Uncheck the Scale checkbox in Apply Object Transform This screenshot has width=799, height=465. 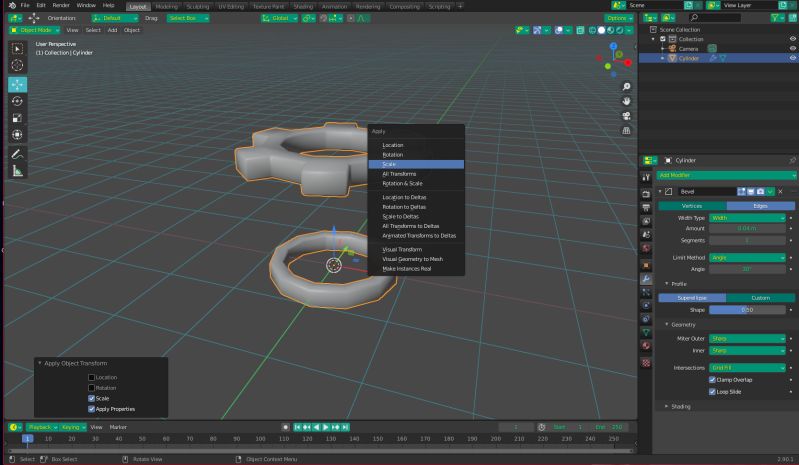[x=91, y=398]
